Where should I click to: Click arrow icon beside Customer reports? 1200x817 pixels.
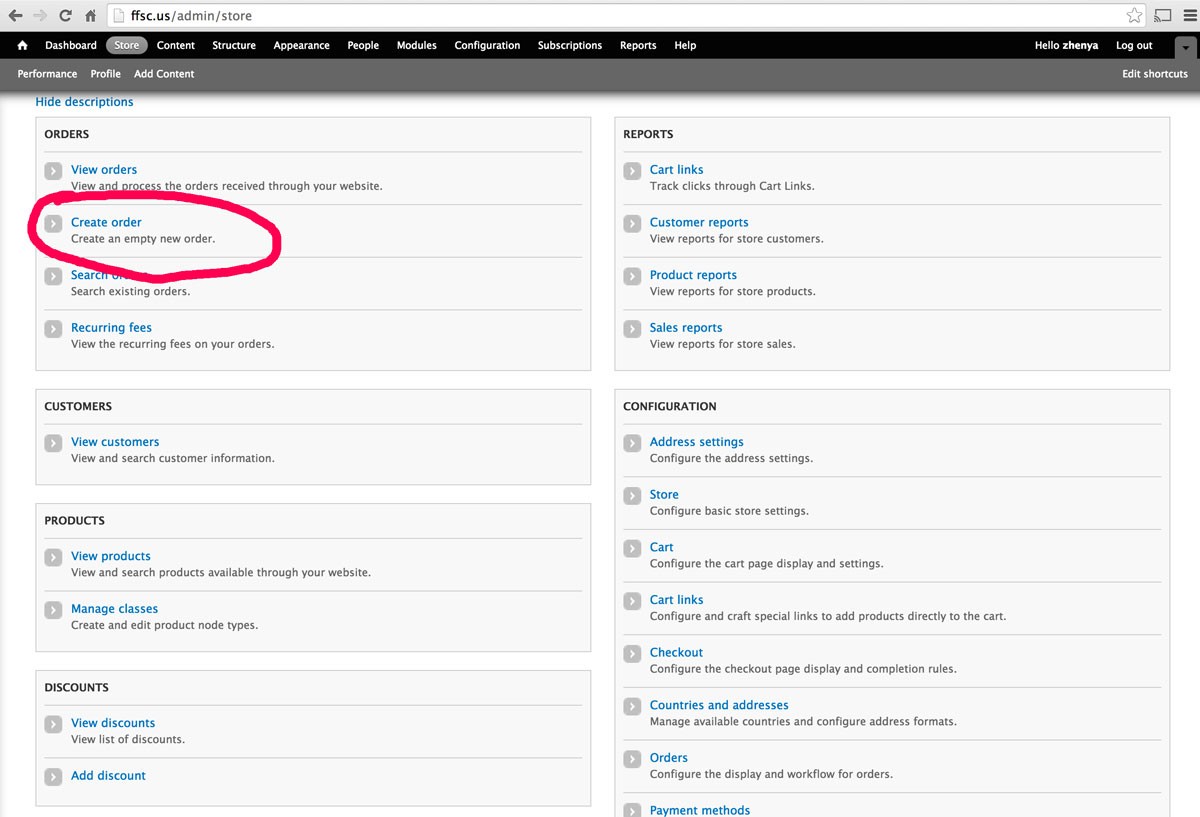tap(632, 224)
